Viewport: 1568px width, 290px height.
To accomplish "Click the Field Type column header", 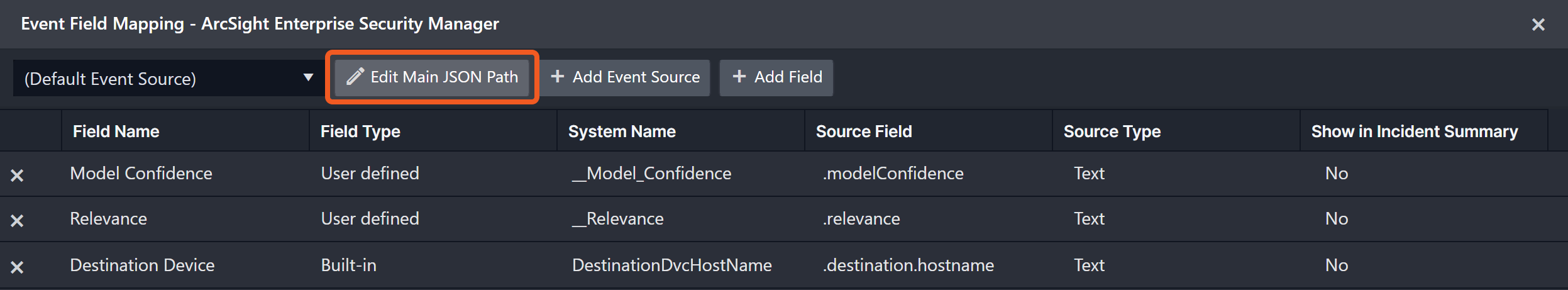I will pyautogui.click(x=360, y=131).
